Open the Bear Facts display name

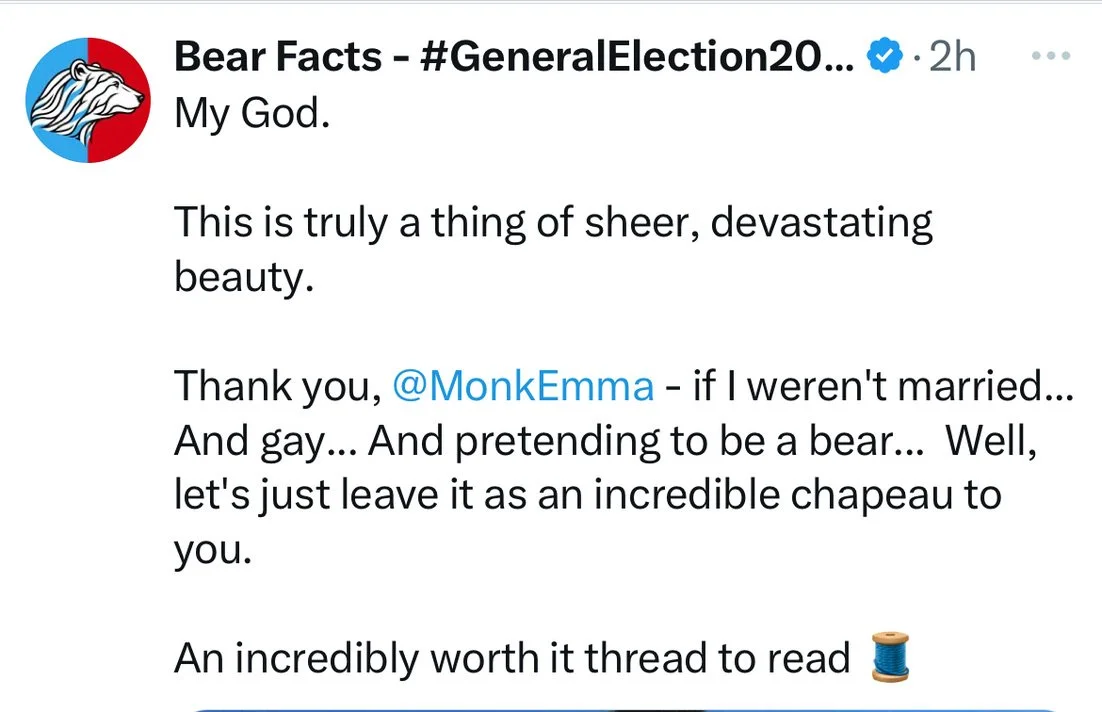(x=276, y=58)
